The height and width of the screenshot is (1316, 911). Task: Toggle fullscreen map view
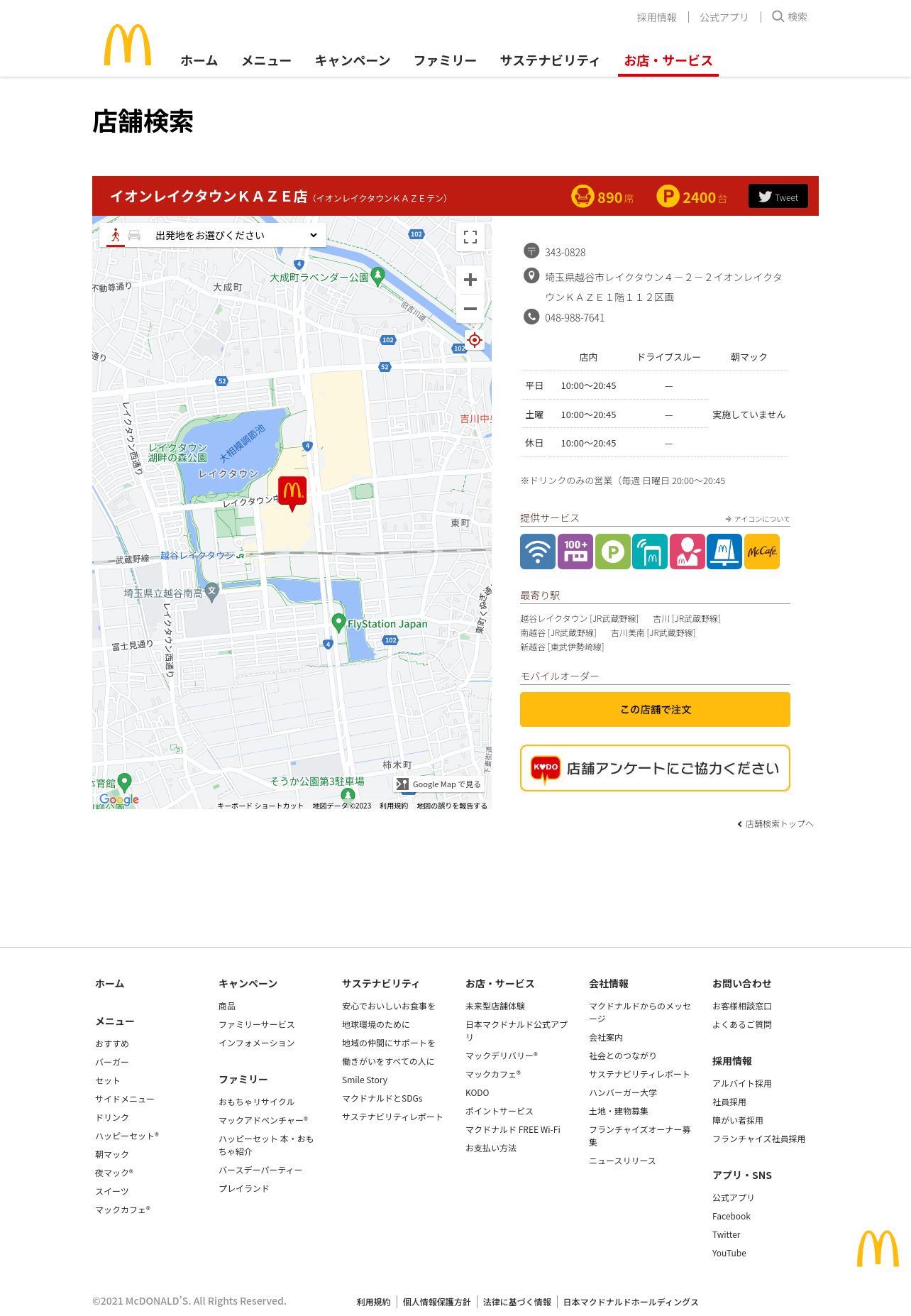click(x=470, y=237)
